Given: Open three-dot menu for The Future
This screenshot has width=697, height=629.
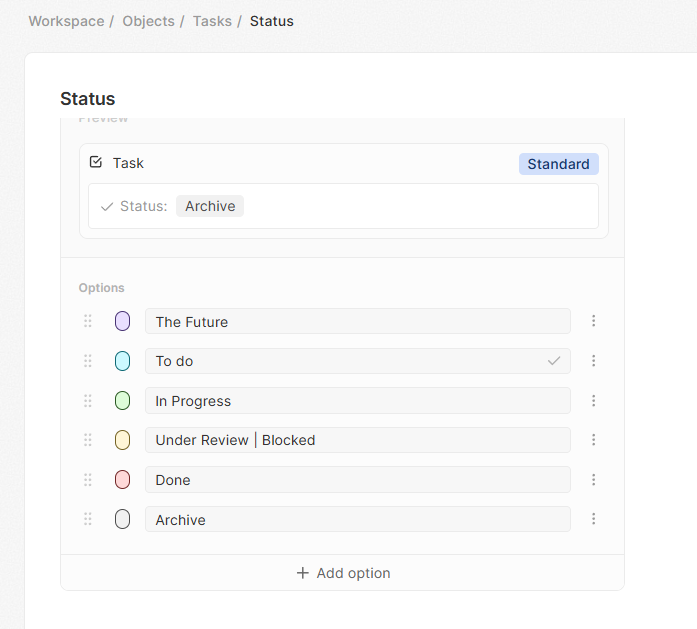Looking at the screenshot, I should tap(593, 321).
